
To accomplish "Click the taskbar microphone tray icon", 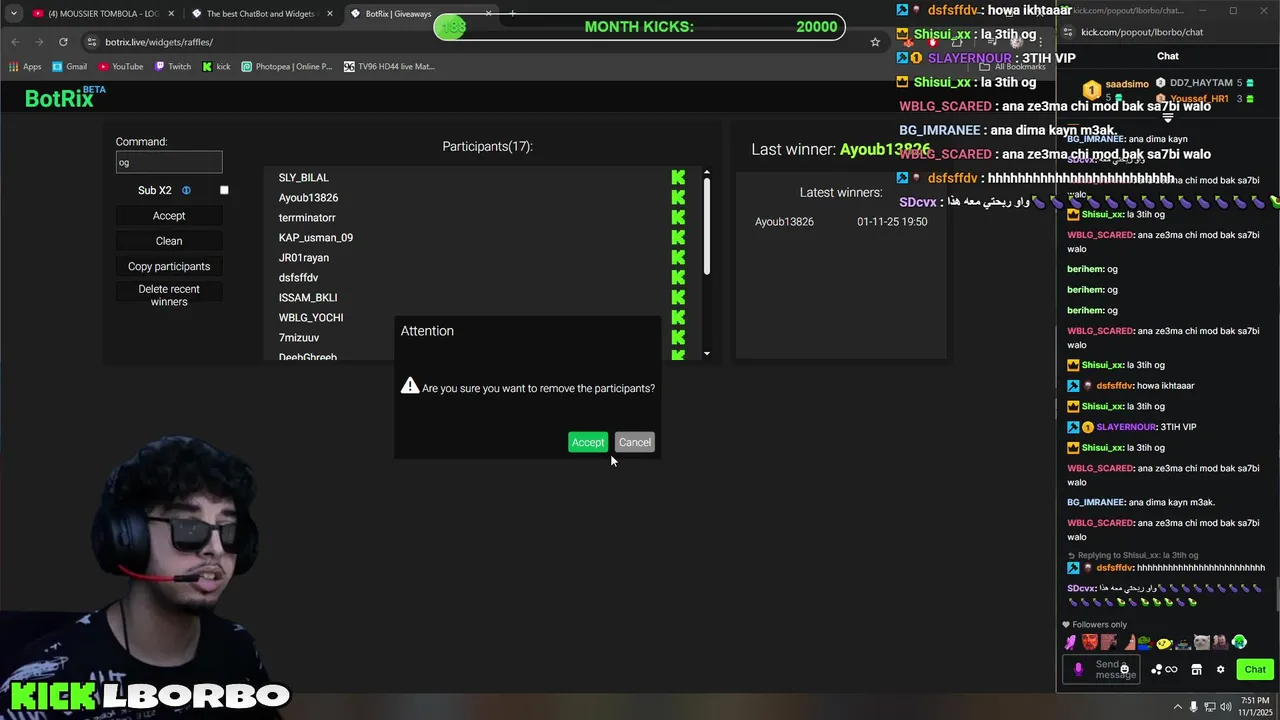I will coord(1193,706).
